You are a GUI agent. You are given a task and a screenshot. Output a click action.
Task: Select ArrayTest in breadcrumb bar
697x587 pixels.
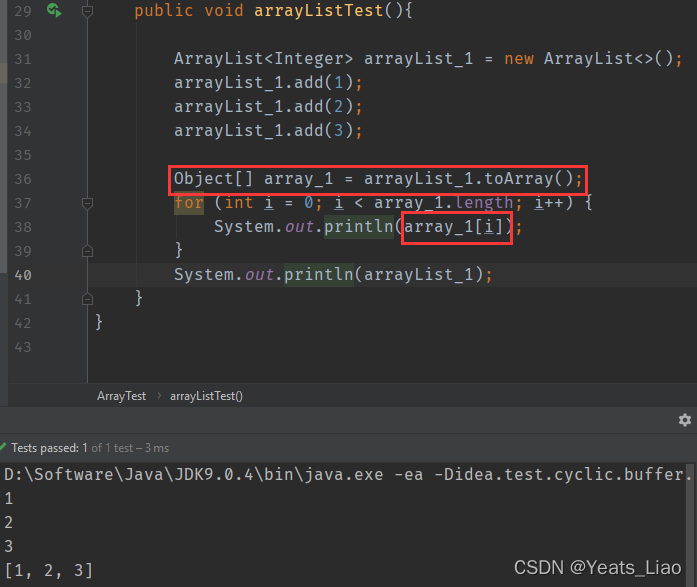click(121, 396)
